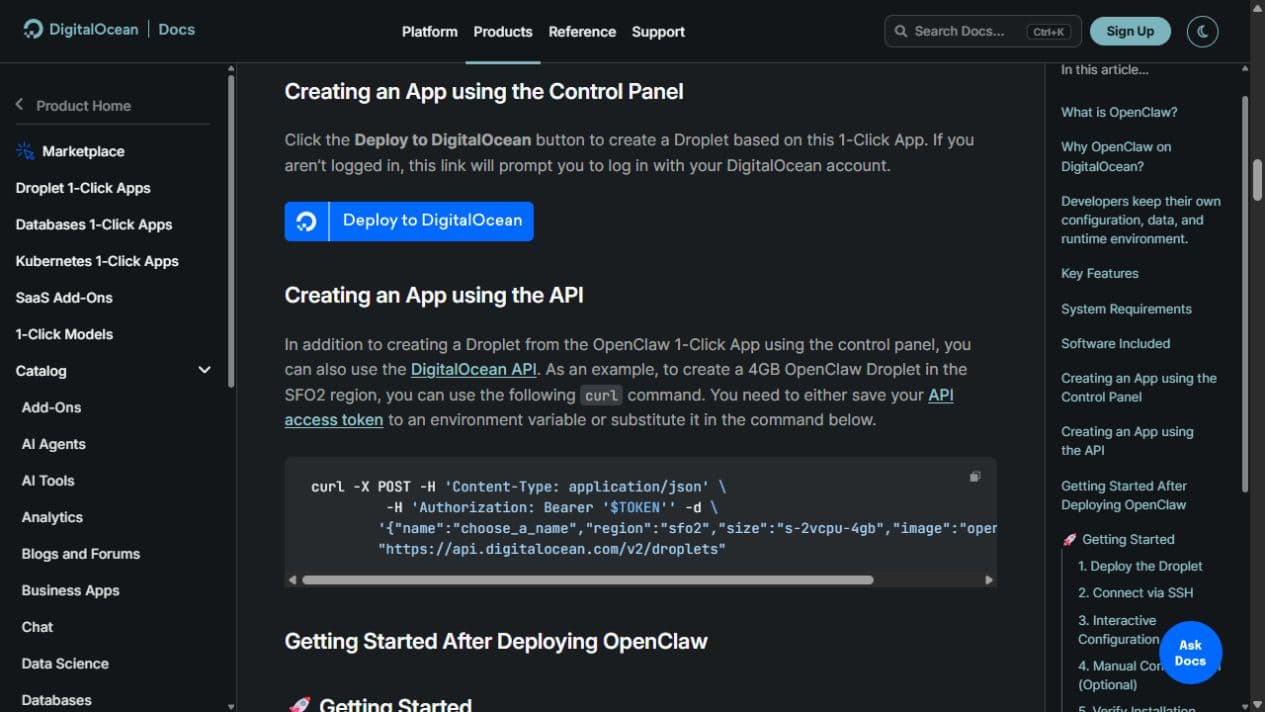Select Databases 1-Click Apps

(x=94, y=224)
